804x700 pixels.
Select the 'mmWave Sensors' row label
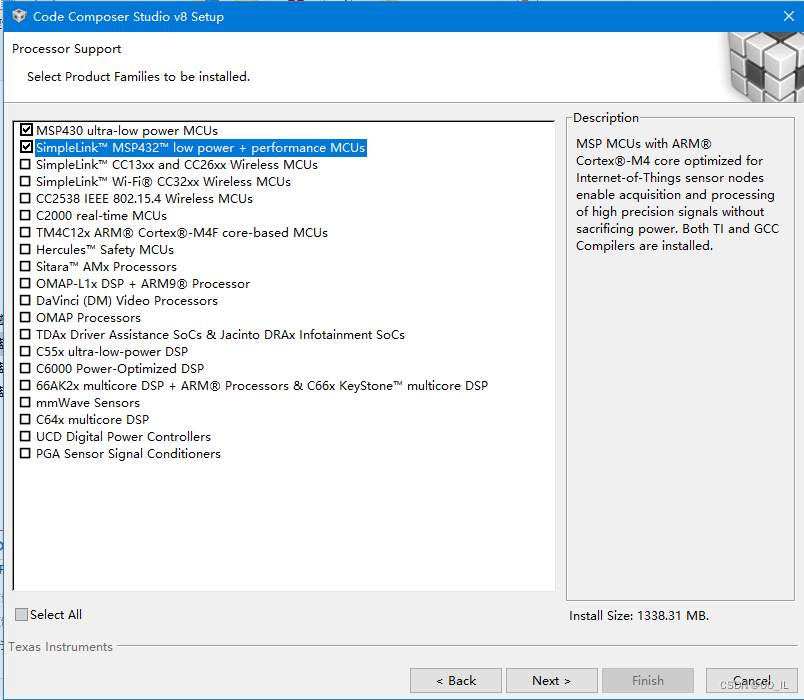point(88,403)
